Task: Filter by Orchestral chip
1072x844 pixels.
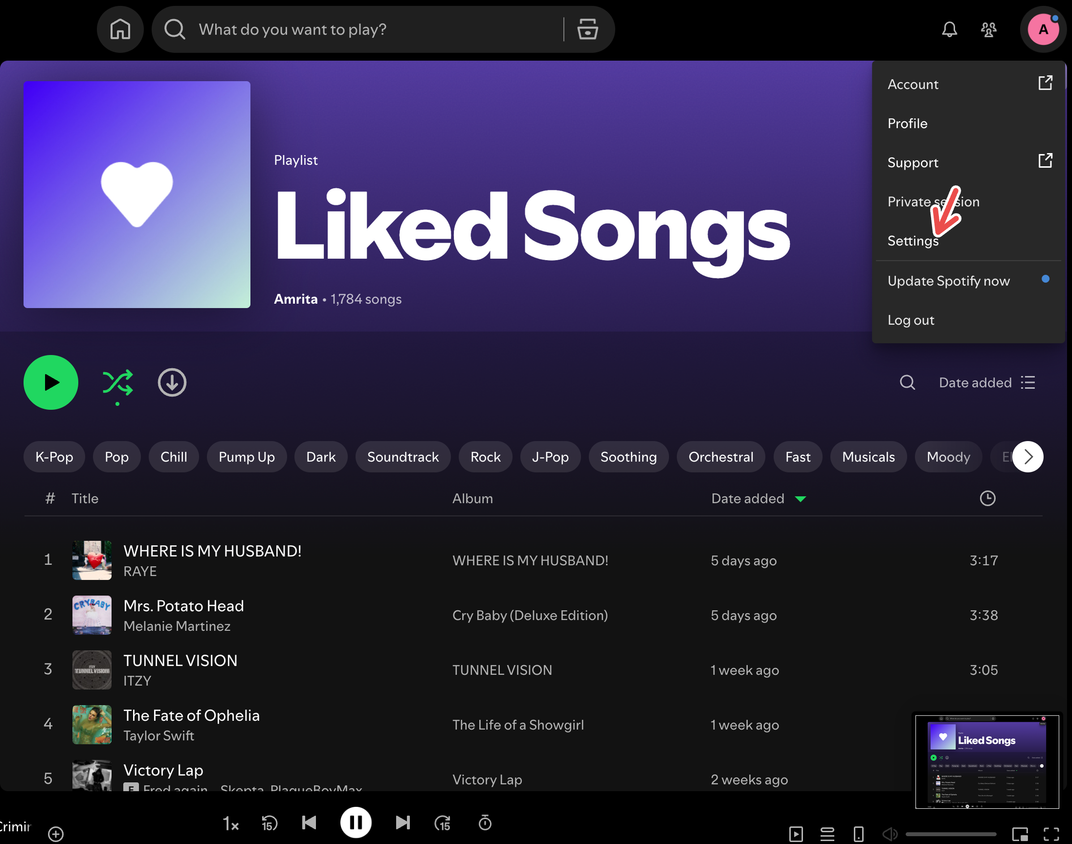Action: [x=721, y=457]
